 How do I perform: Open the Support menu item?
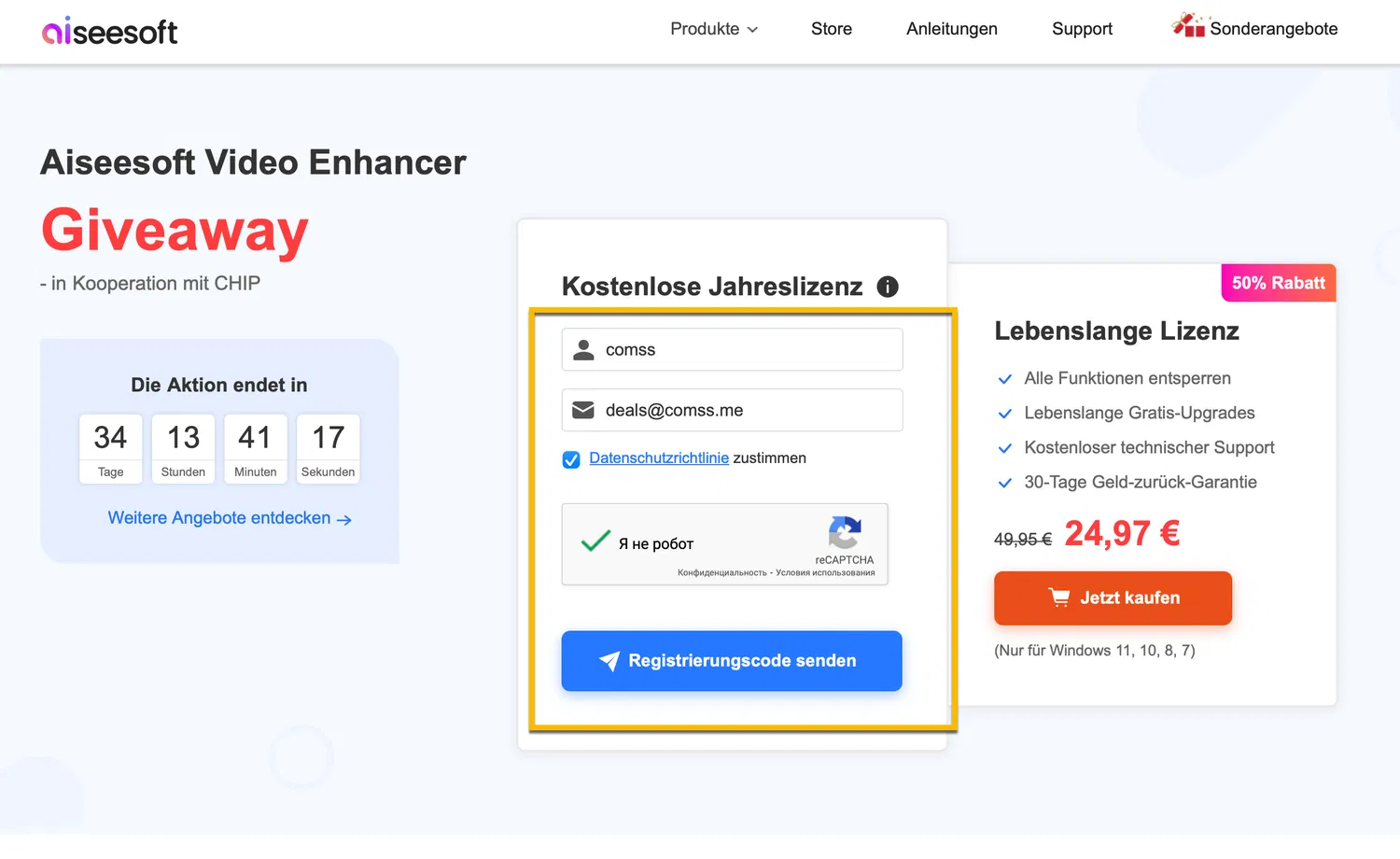click(x=1082, y=29)
